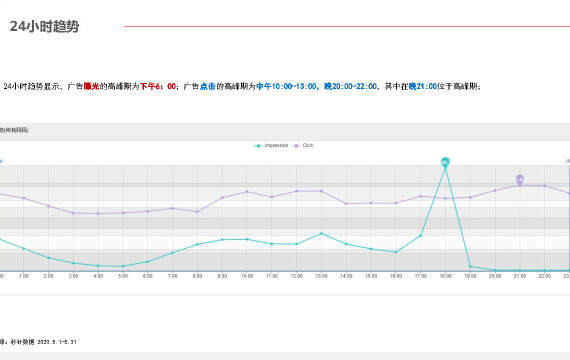Click the purple Click legend color marker
The width and height of the screenshot is (570, 360).
click(297, 146)
